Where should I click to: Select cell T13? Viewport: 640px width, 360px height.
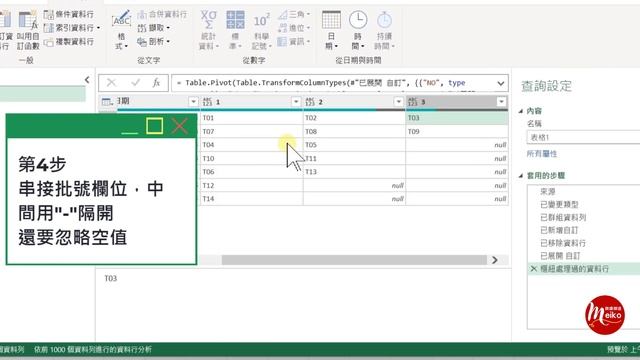pyautogui.click(x=354, y=172)
